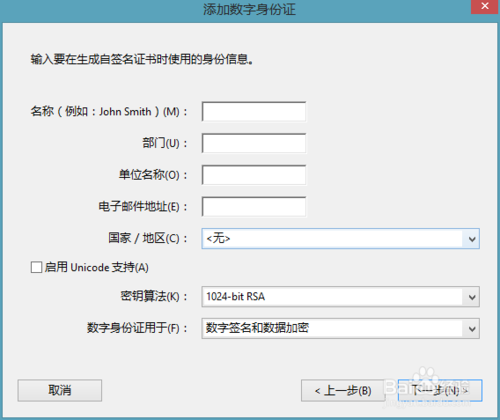The height and width of the screenshot is (420, 500).
Task: Close the dialog with the red X
Action: coord(485,6)
